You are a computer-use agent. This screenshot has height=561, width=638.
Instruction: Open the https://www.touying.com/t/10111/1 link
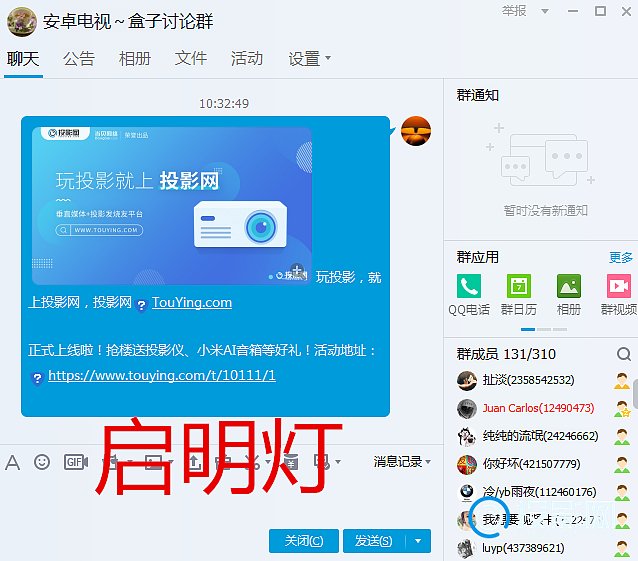162,375
